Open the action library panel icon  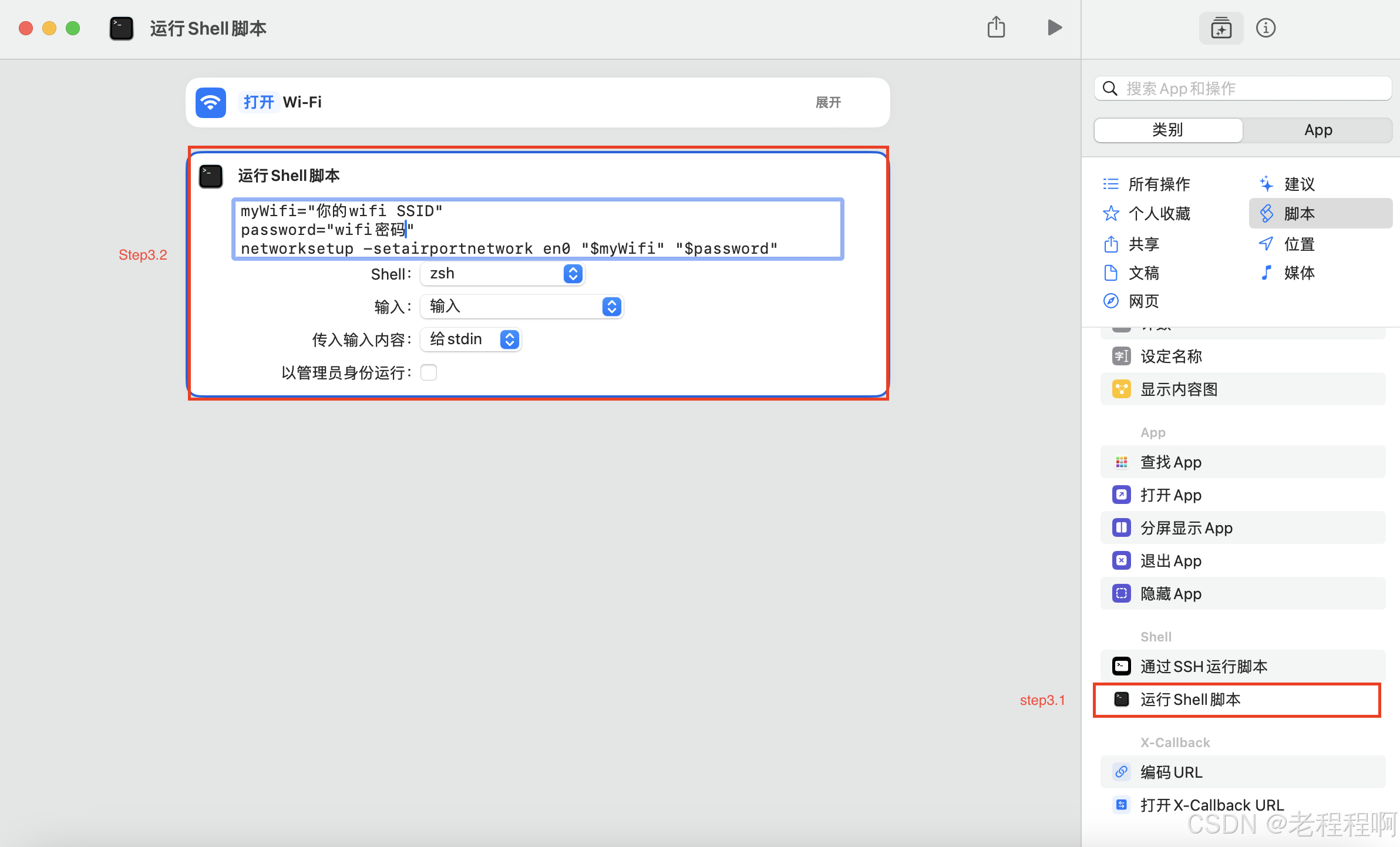click(1221, 28)
